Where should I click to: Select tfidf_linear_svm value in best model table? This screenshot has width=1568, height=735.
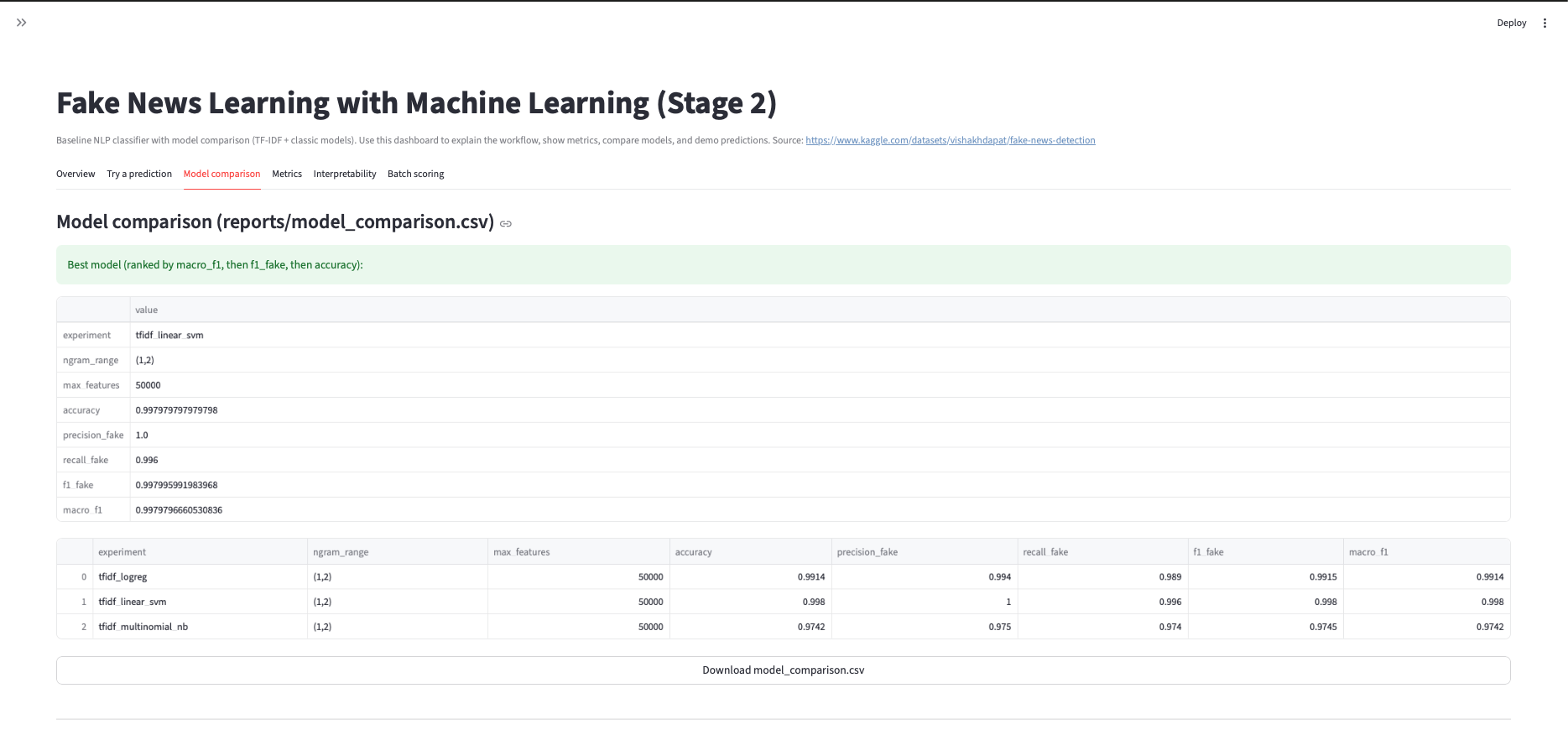click(169, 335)
